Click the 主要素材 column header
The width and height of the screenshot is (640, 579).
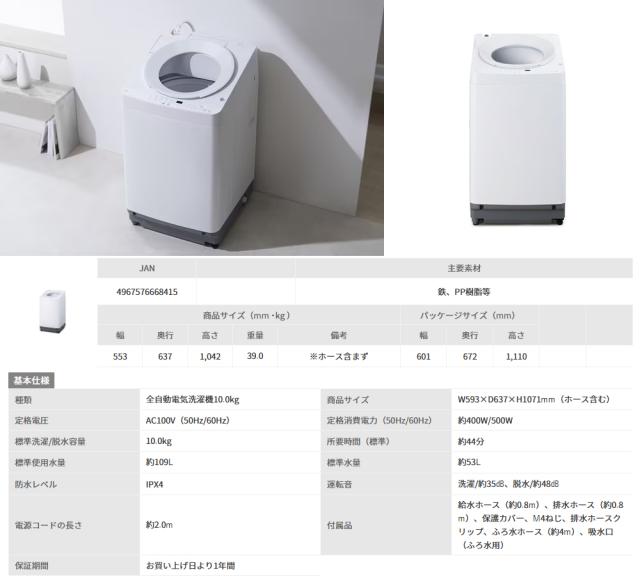464,268
